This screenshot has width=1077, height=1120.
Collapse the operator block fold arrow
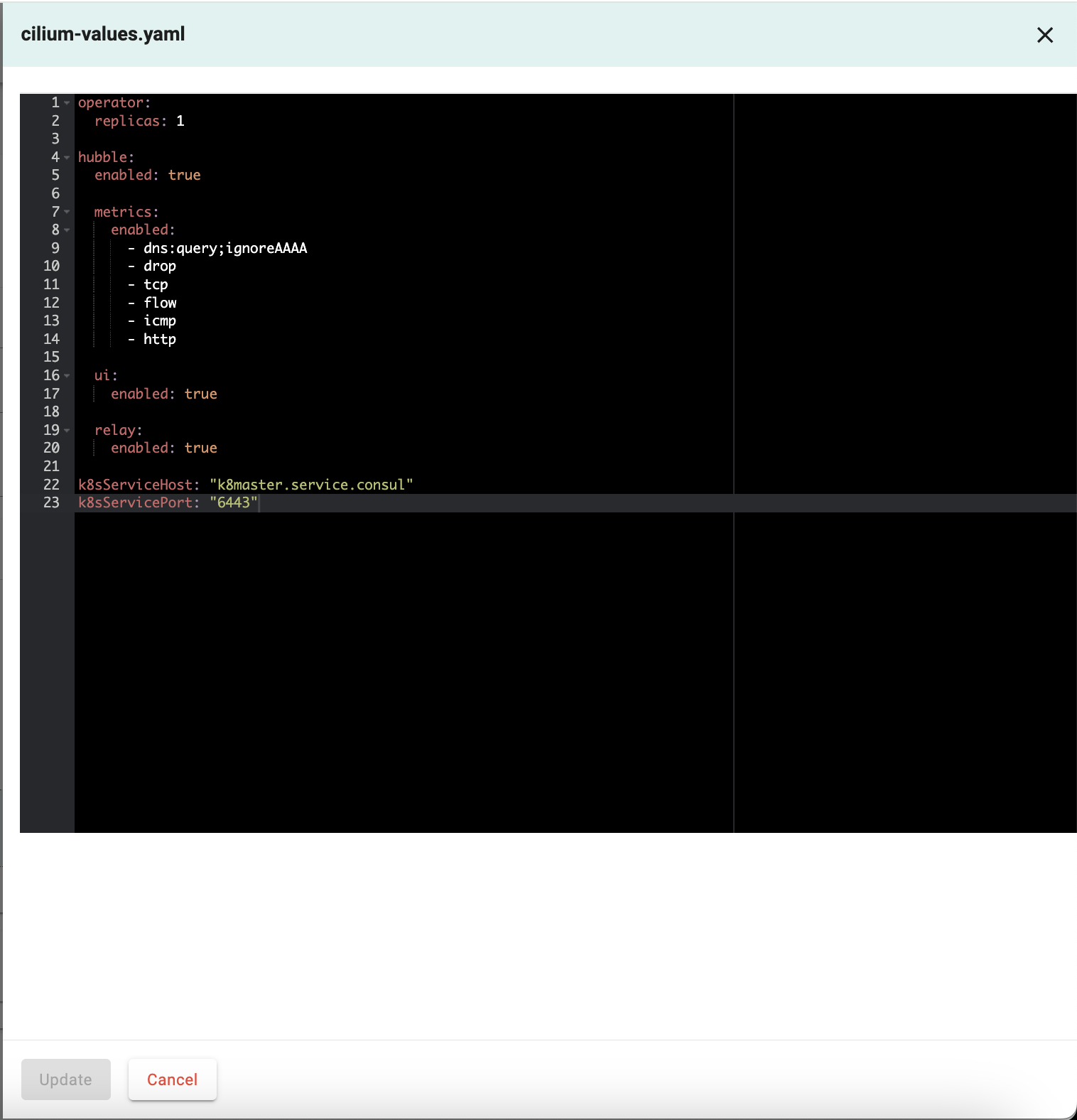coord(67,103)
